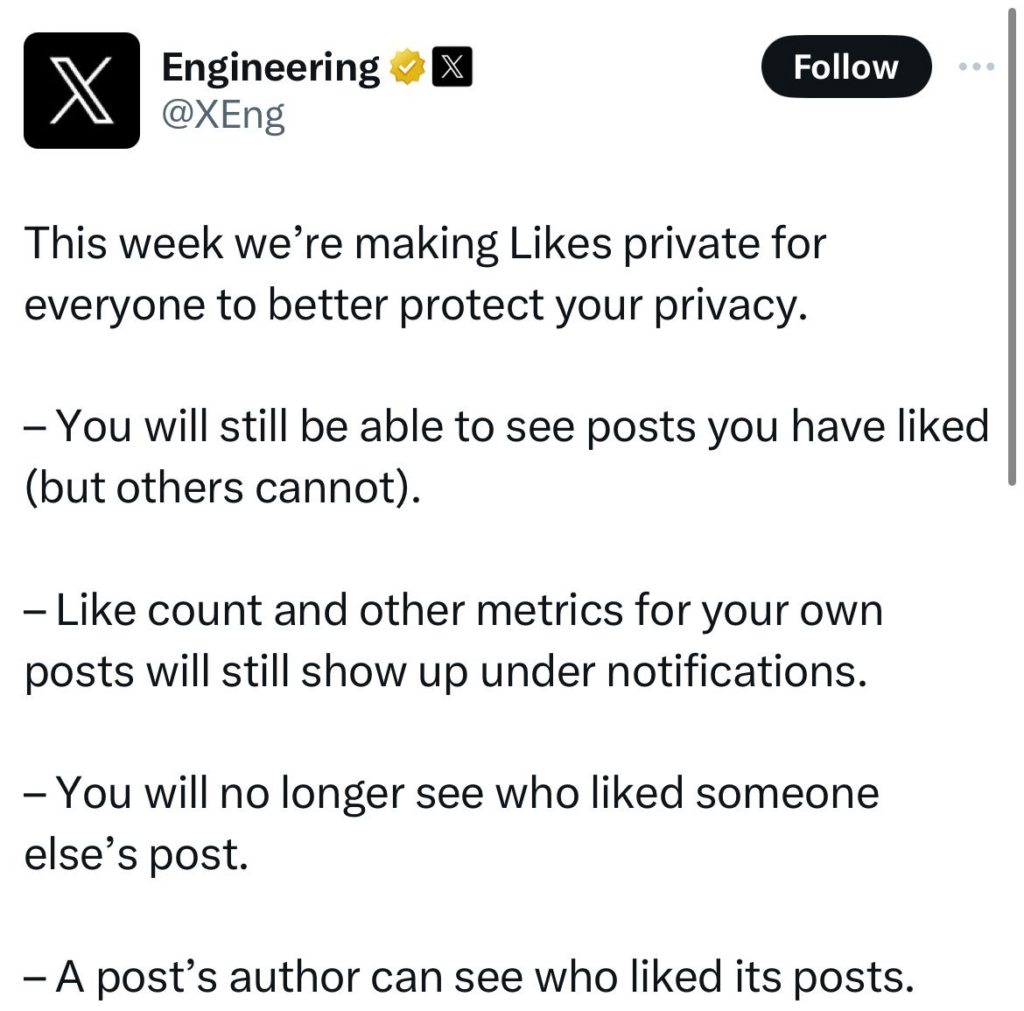Viewport: 1024px width, 1011px height.
Task: Click the 'You will still be able' line
Action: [x=506, y=427]
